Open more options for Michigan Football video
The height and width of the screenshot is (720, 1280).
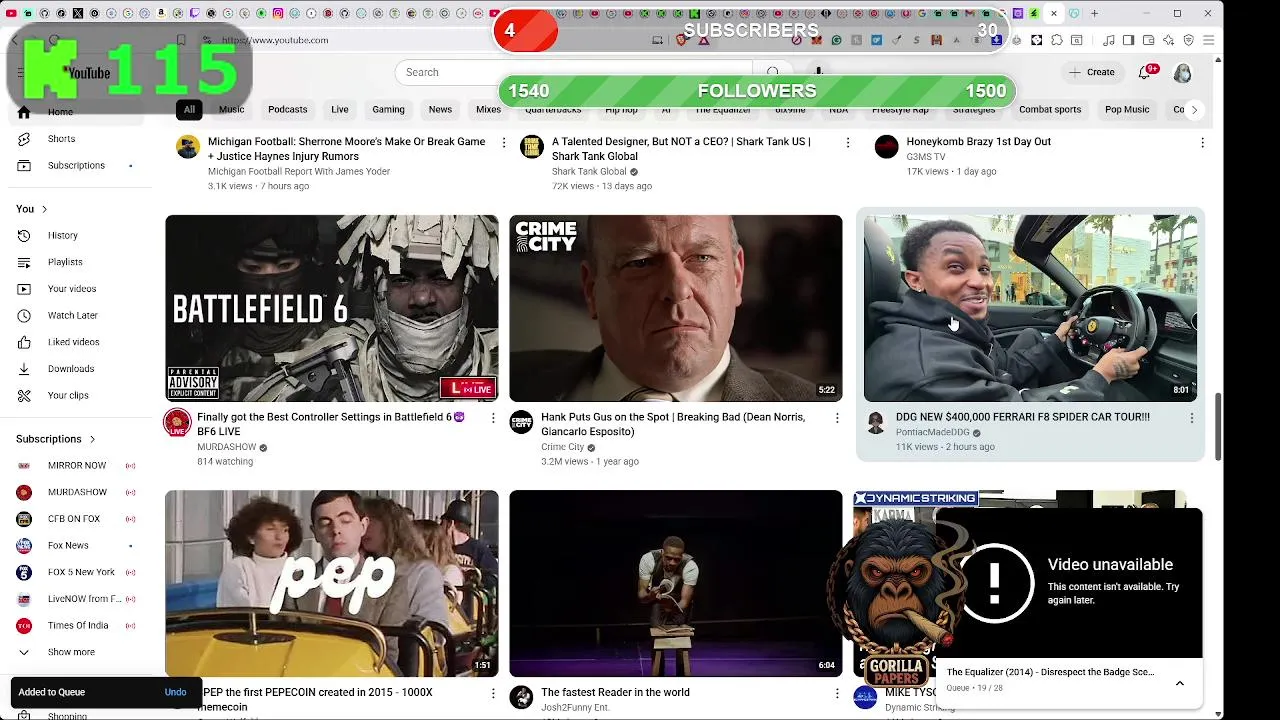coord(503,143)
